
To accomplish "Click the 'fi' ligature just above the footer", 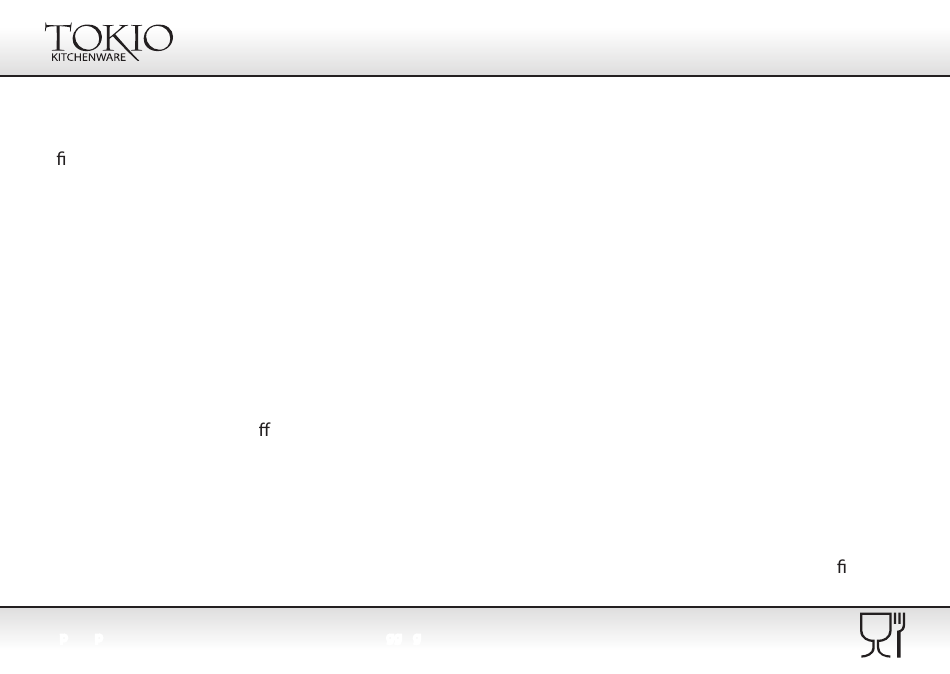I will [x=842, y=567].
